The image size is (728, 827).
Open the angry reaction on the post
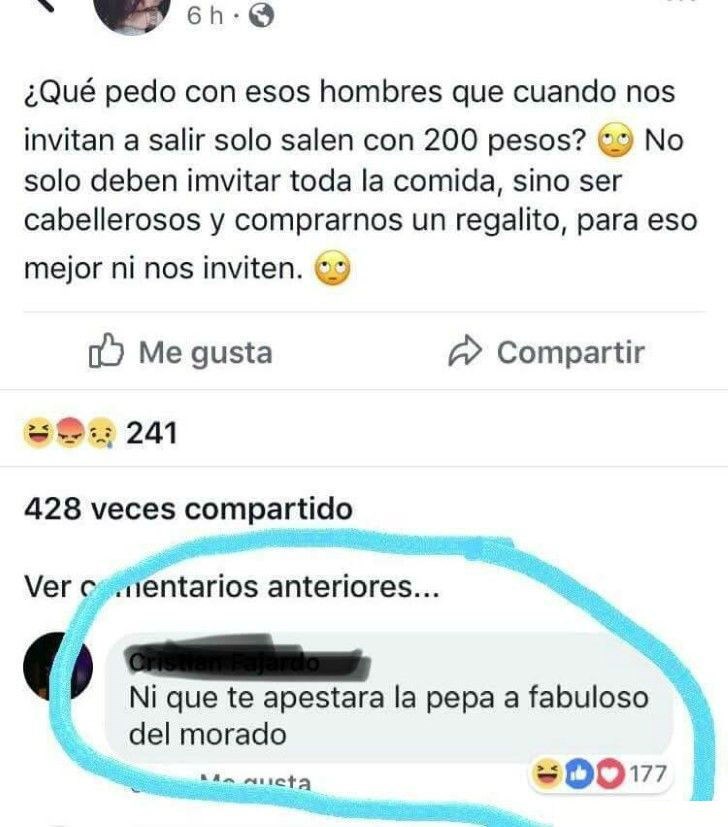click(70, 433)
